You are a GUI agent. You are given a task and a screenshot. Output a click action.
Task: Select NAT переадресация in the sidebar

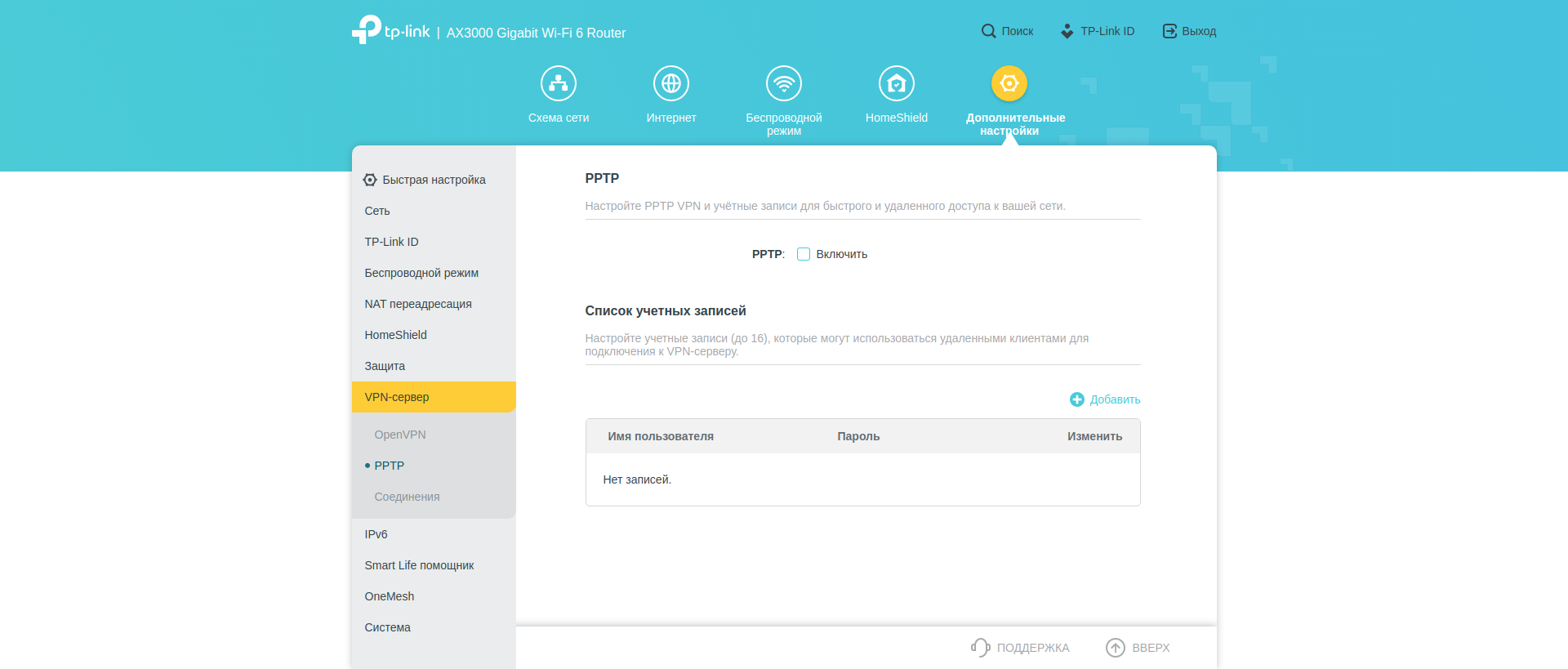(x=418, y=304)
